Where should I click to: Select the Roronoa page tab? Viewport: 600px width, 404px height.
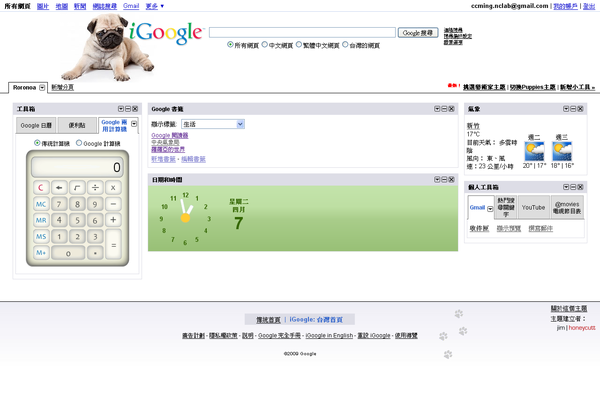24,88
